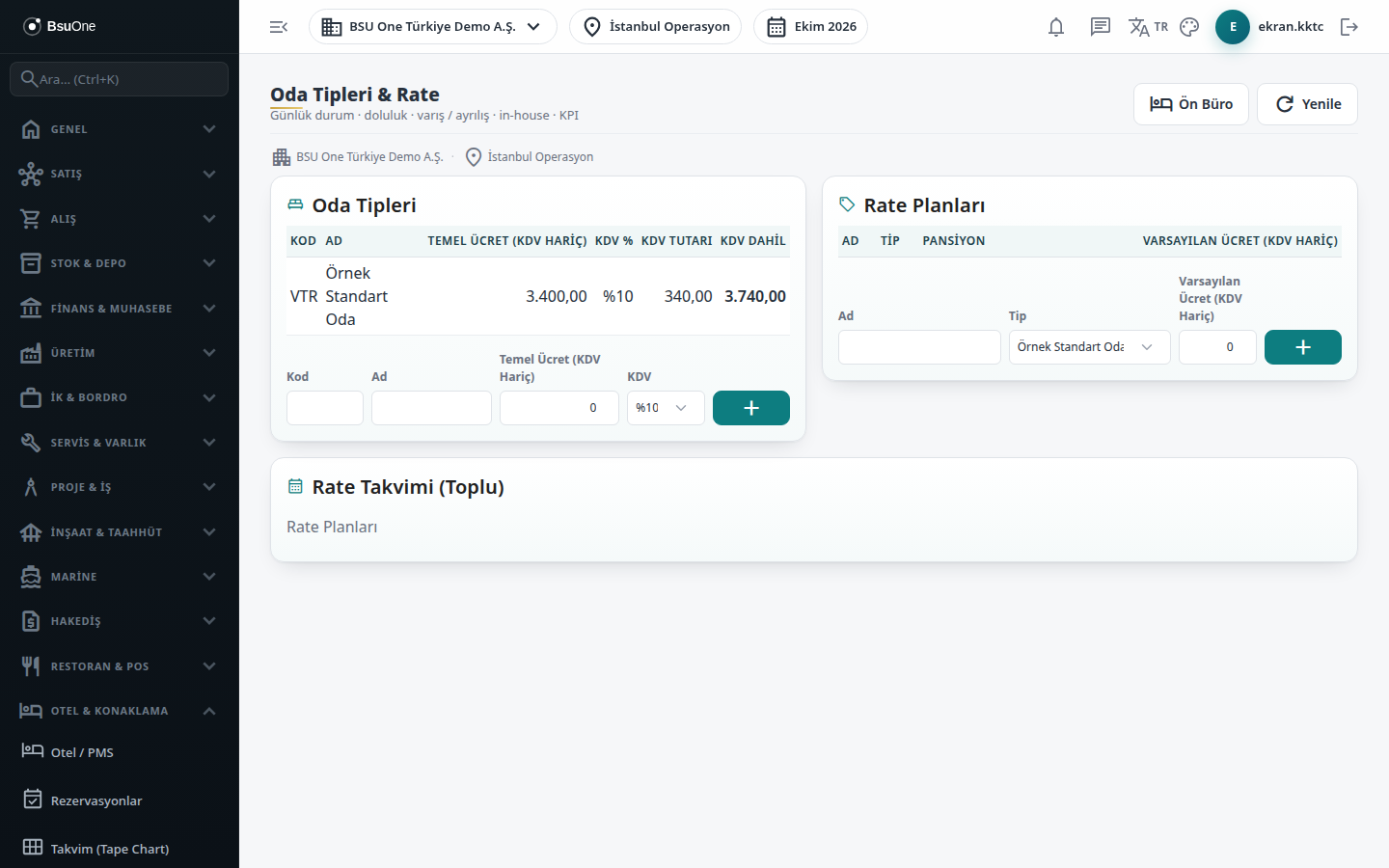
Task: Add new room type with plus button
Action: pos(751,408)
